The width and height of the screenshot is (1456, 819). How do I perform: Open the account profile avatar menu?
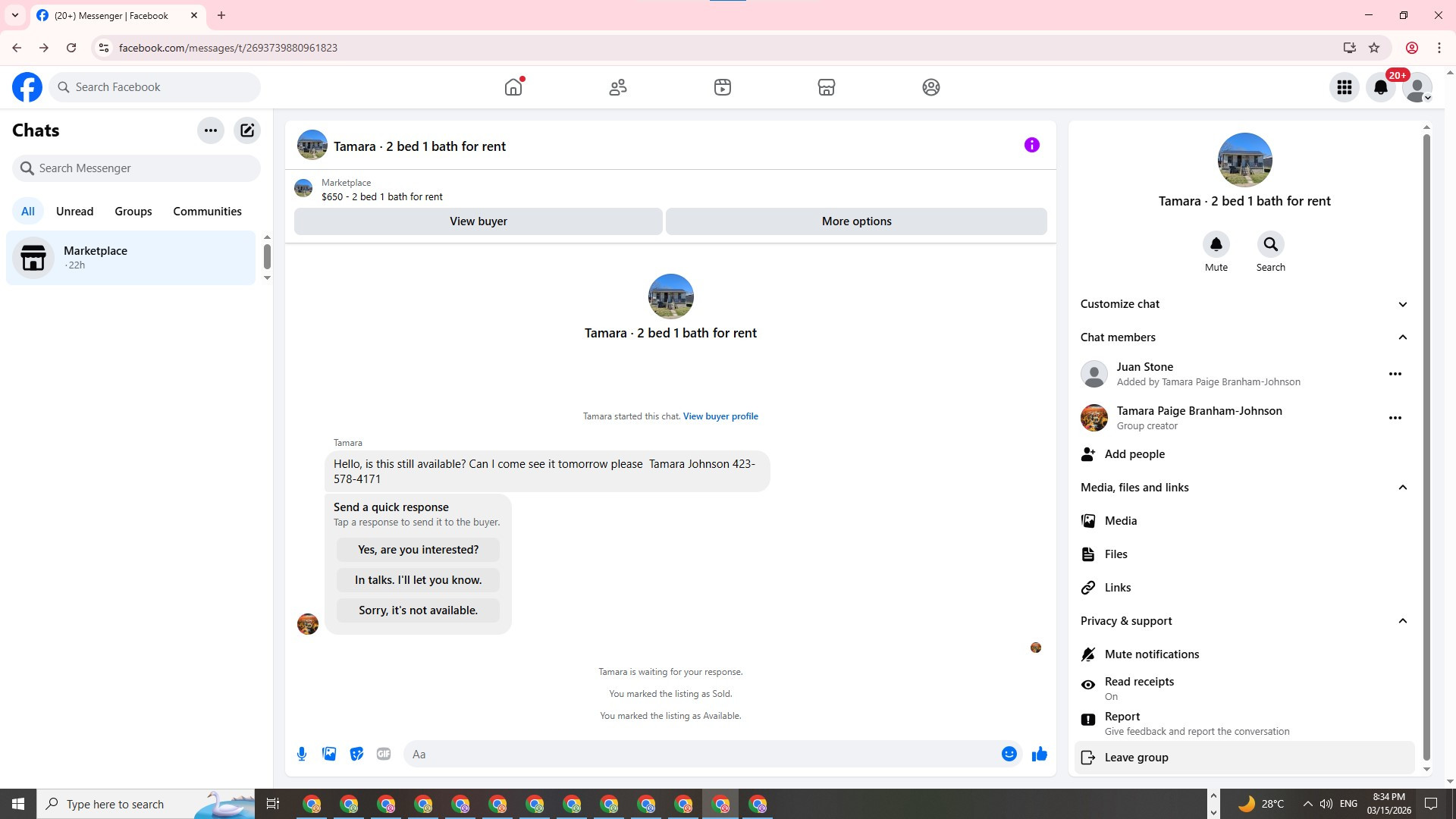pos(1417,87)
